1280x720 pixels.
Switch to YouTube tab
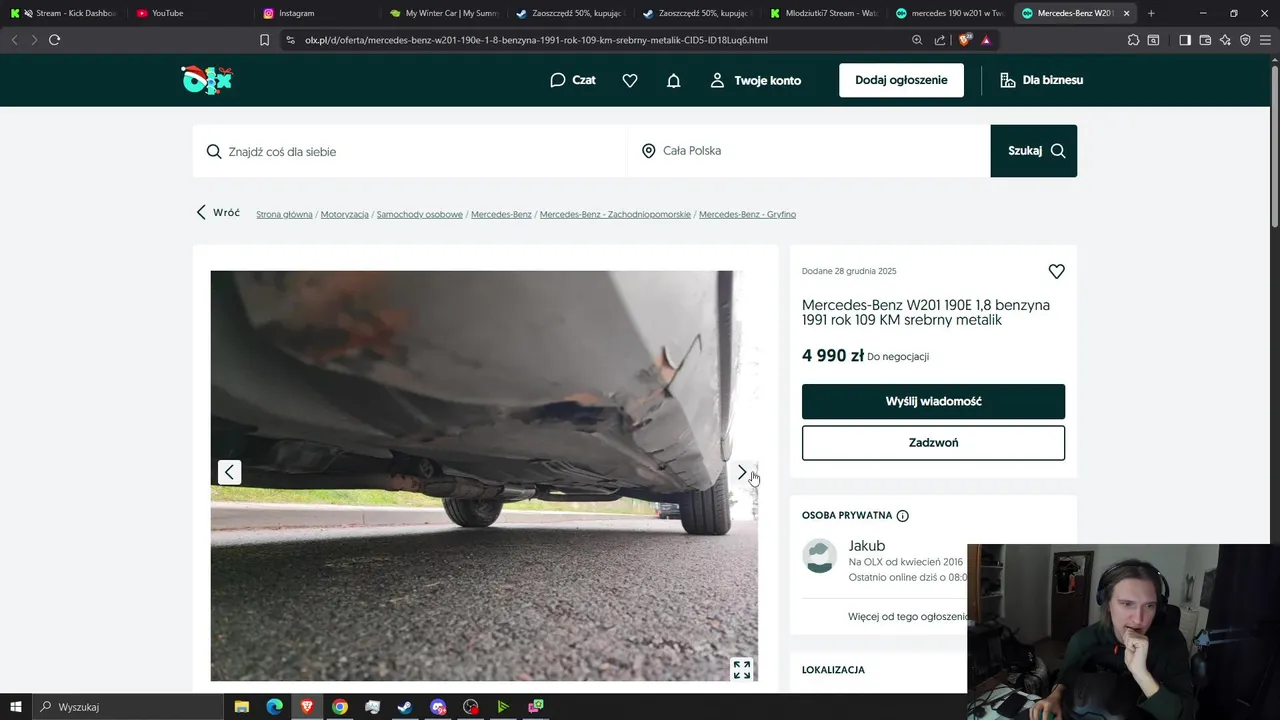[x=190, y=13]
